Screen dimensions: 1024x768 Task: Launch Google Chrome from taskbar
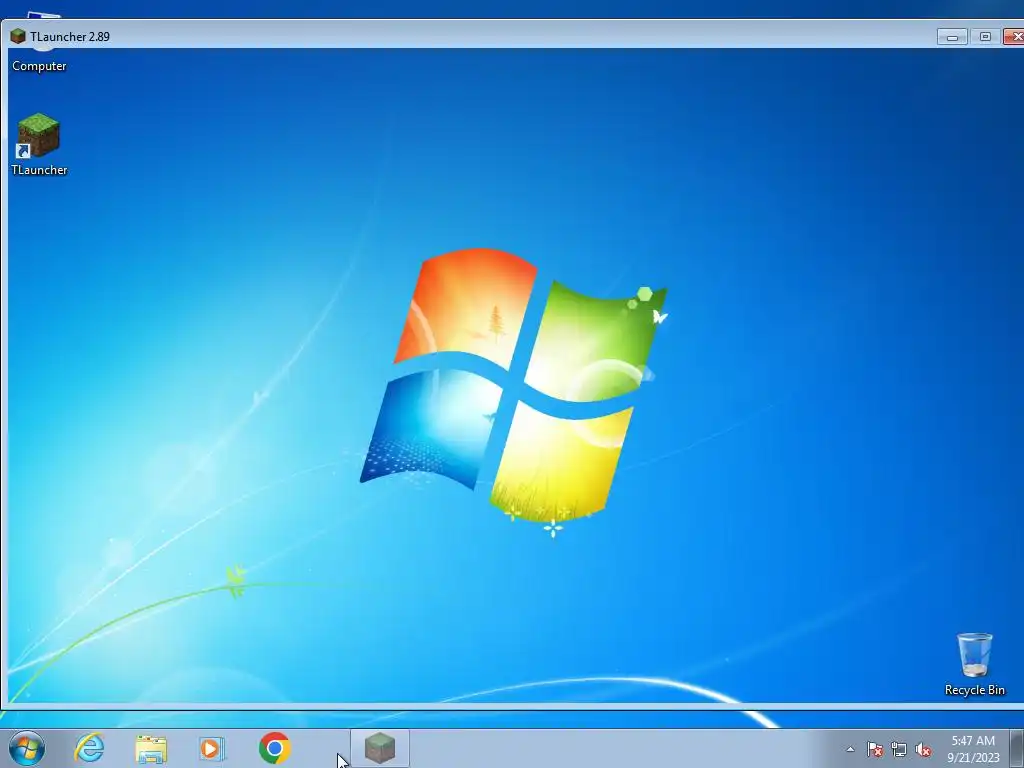coord(274,748)
